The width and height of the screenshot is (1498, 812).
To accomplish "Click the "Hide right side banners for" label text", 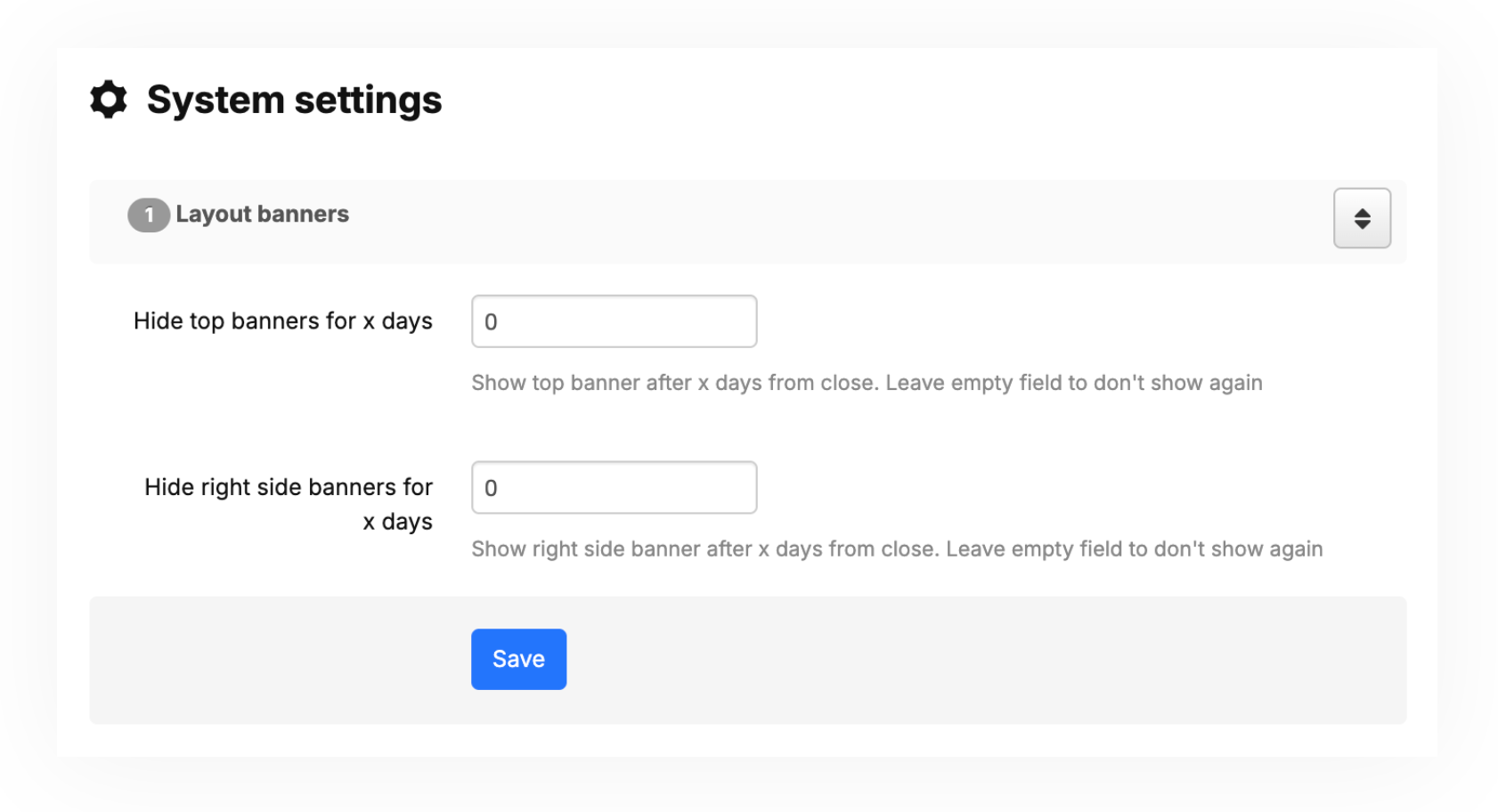I will pyautogui.click(x=288, y=487).
